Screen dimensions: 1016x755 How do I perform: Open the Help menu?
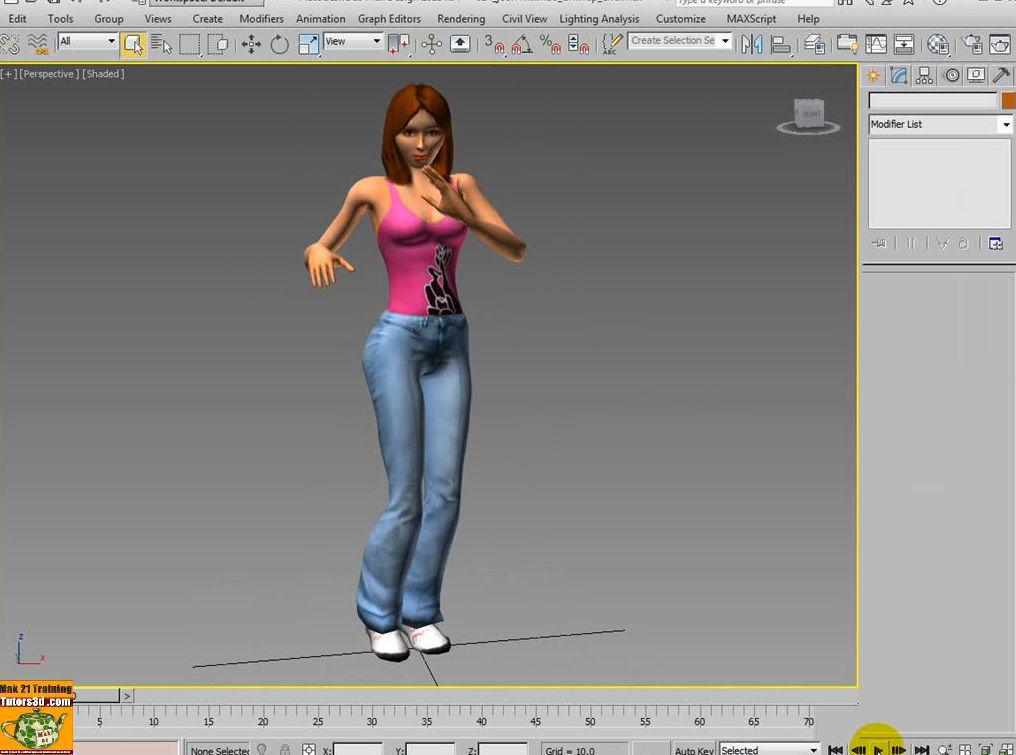click(809, 19)
